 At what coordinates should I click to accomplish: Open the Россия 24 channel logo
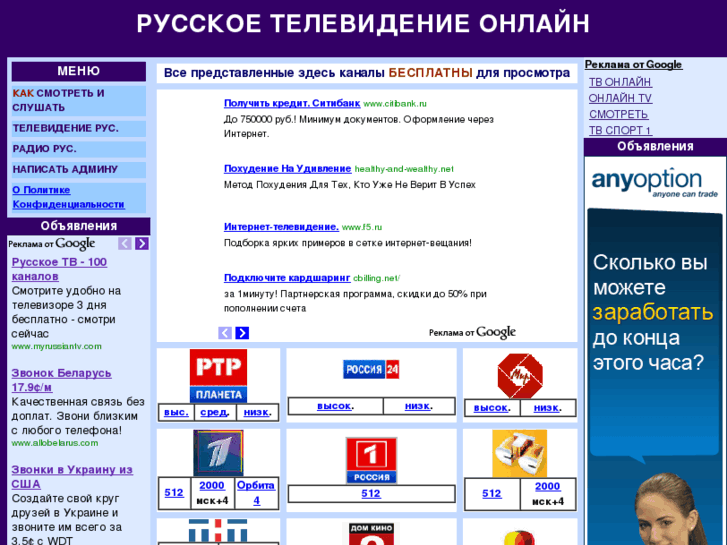pyautogui.click(x=371, y=370)
